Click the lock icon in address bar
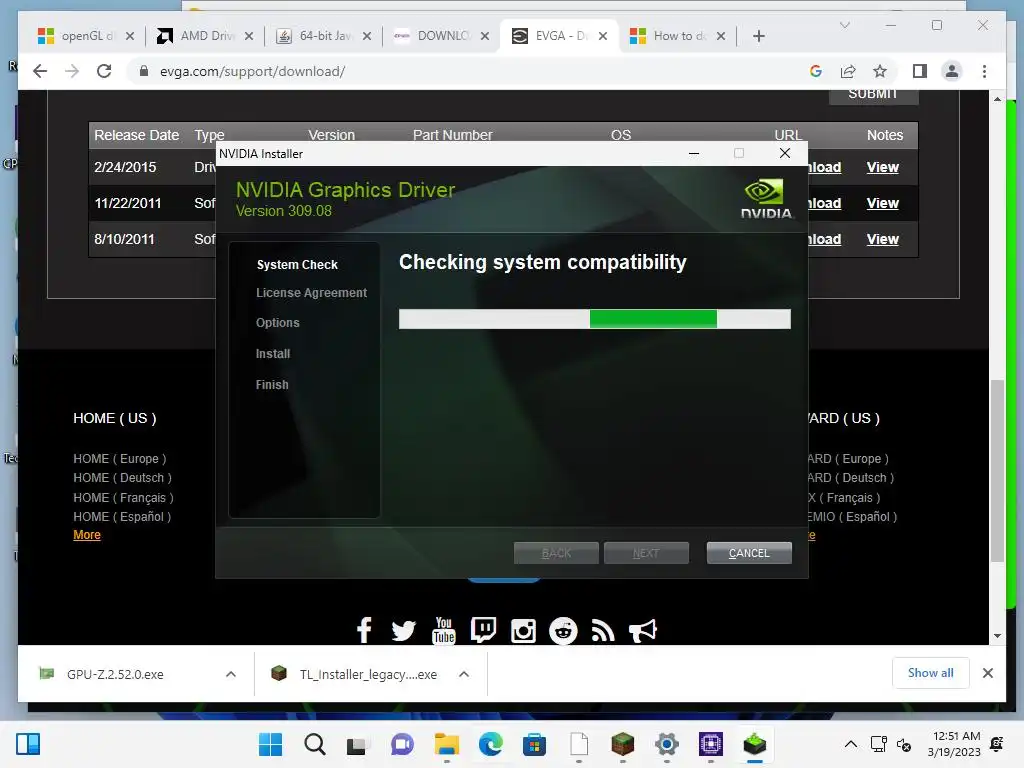Screen dimensions: 1024x768 pos(144,71)
